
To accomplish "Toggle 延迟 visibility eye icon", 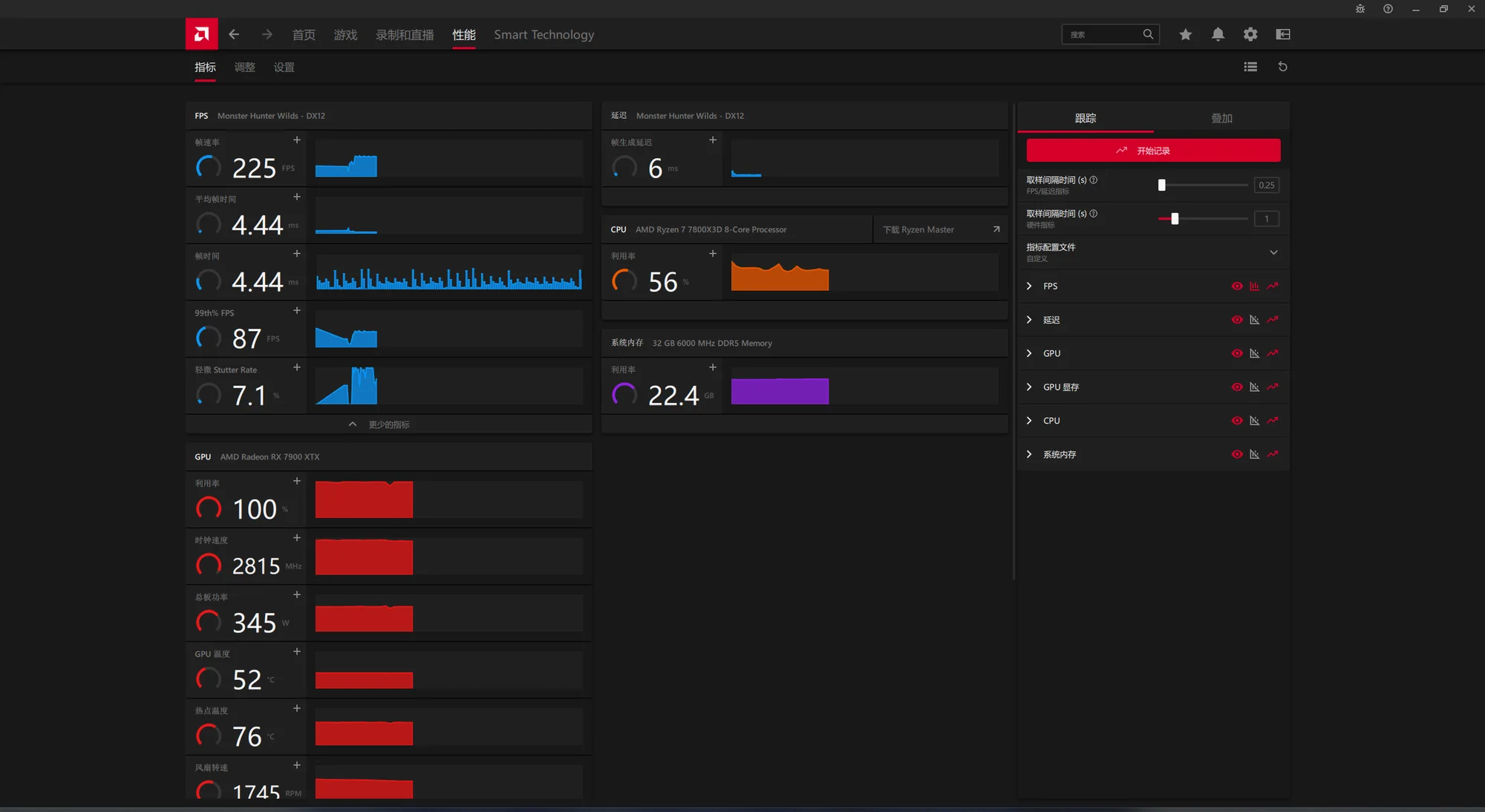I will pos(1237,320).
